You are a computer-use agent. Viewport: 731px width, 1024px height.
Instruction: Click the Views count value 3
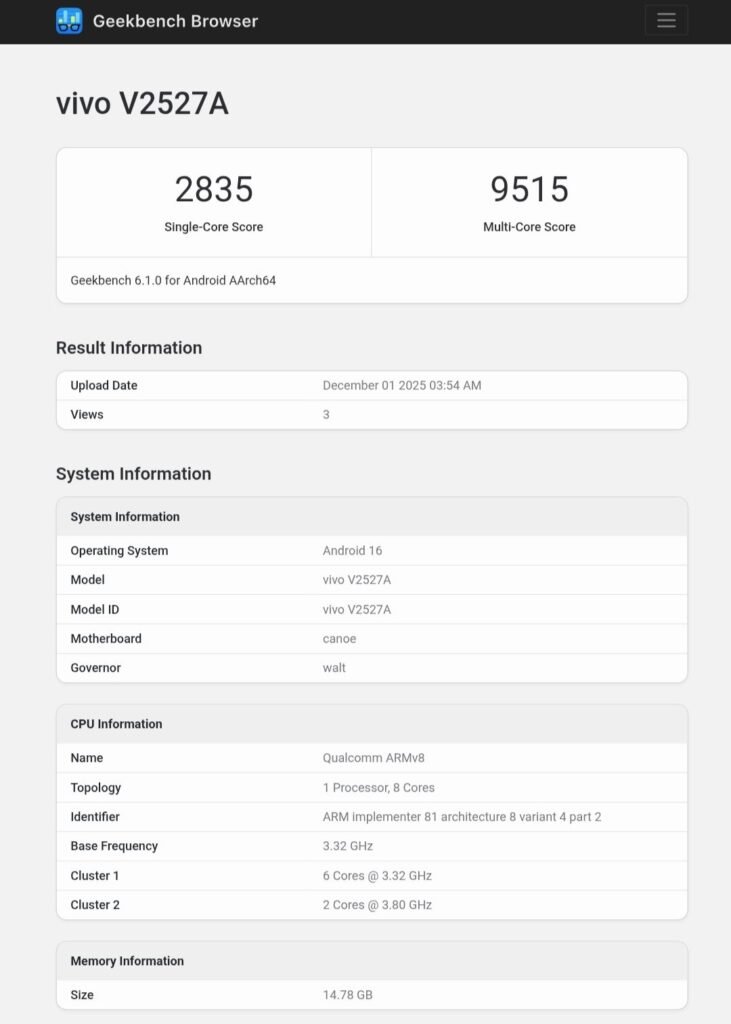click(x=326, y=414)
